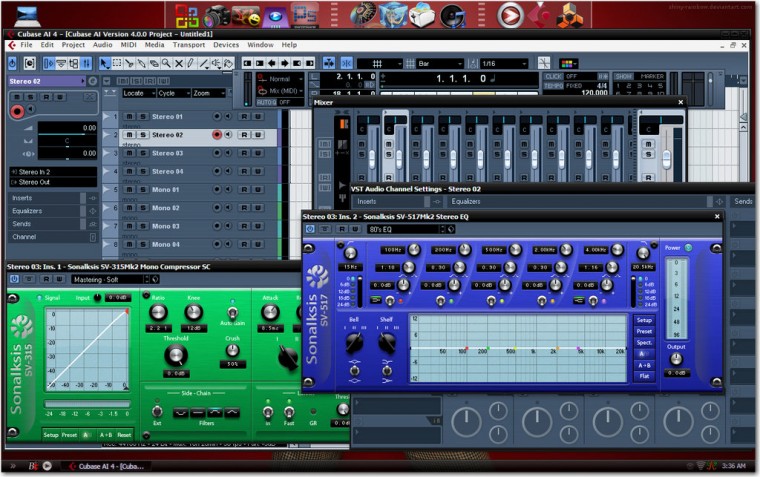Open the 1/16 quantize dropdown
The width and height of the screenshot is (760, 477).
point(504,64)
